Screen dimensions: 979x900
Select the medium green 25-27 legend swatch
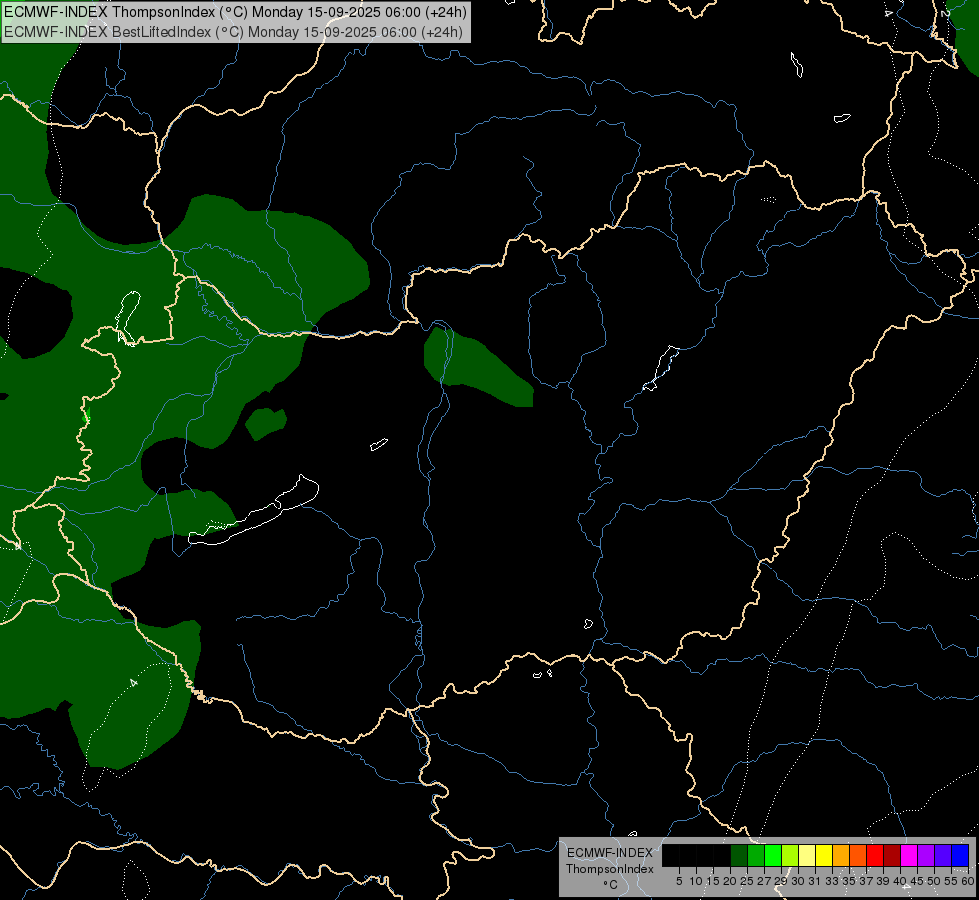tap(756, 855)
